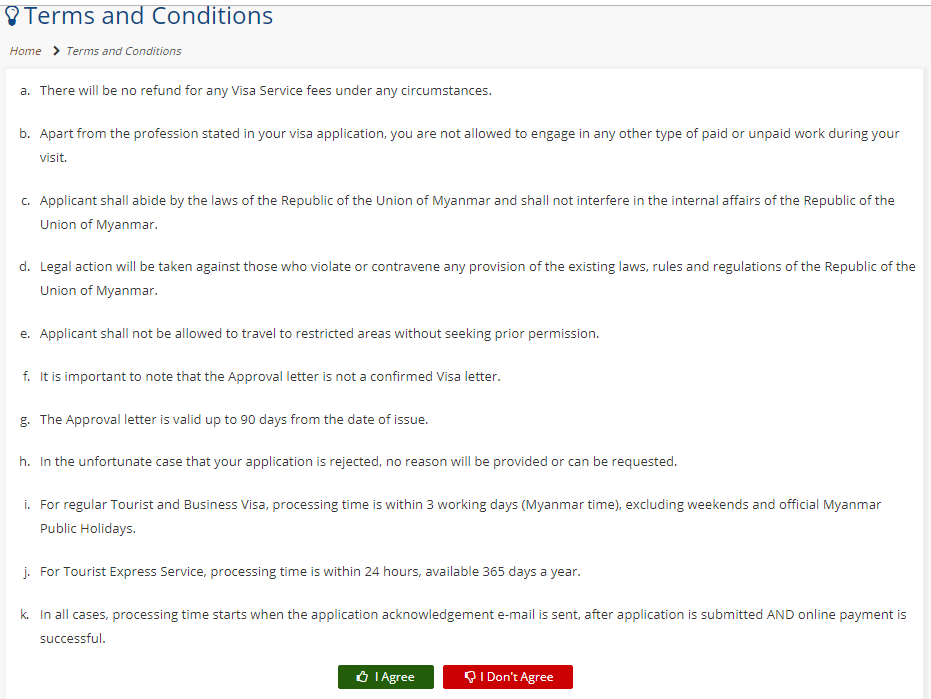Click clause c about abiding by Myanmar laws
931x699 pixels.
coord(467,213)
